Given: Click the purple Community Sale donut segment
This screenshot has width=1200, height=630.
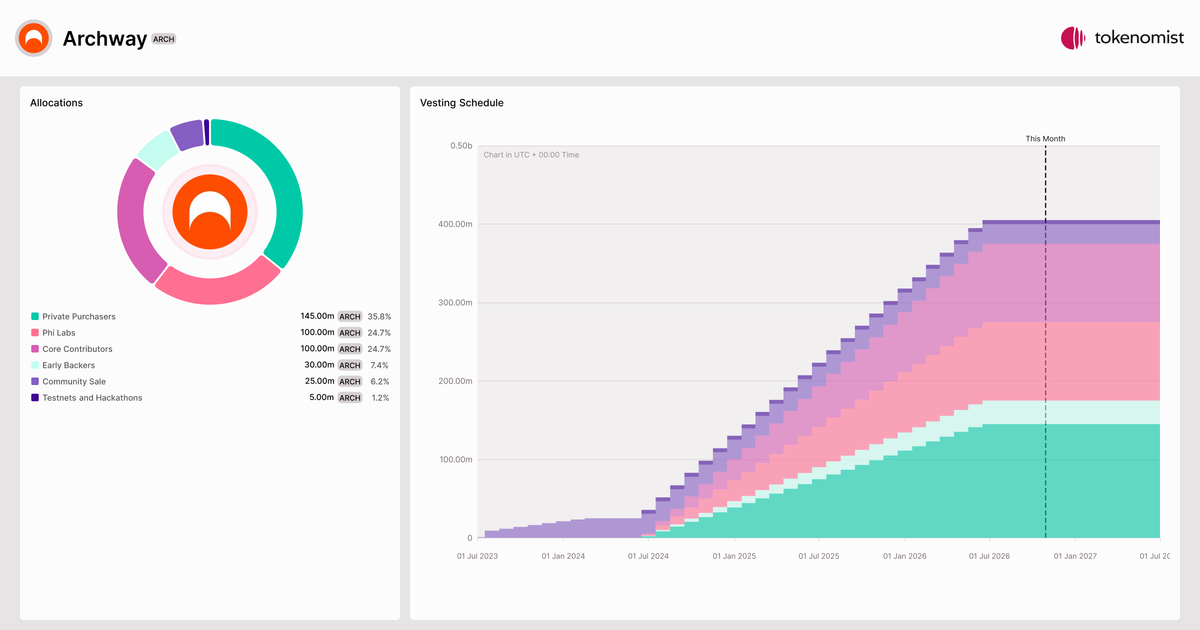Looking at the screenshot, I should (186, 134).
